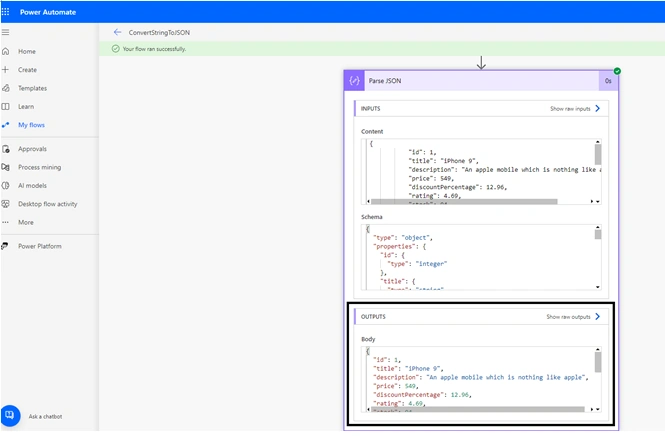Viewport: 665px width, 436px height.
Task: Open Templates in the sidebar
Action: coord(32,88)
